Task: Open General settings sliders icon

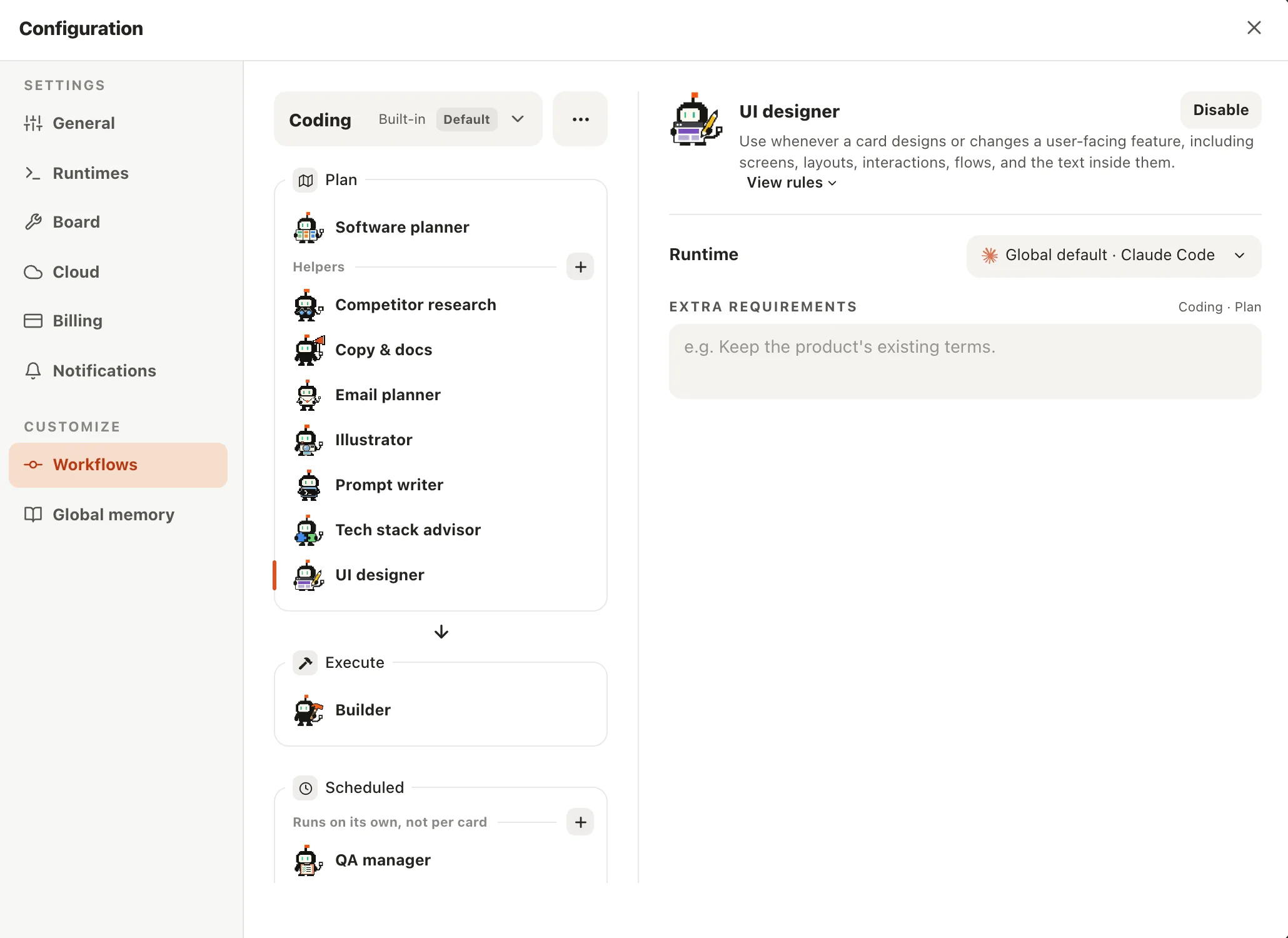Action: (x=33, y=123)
